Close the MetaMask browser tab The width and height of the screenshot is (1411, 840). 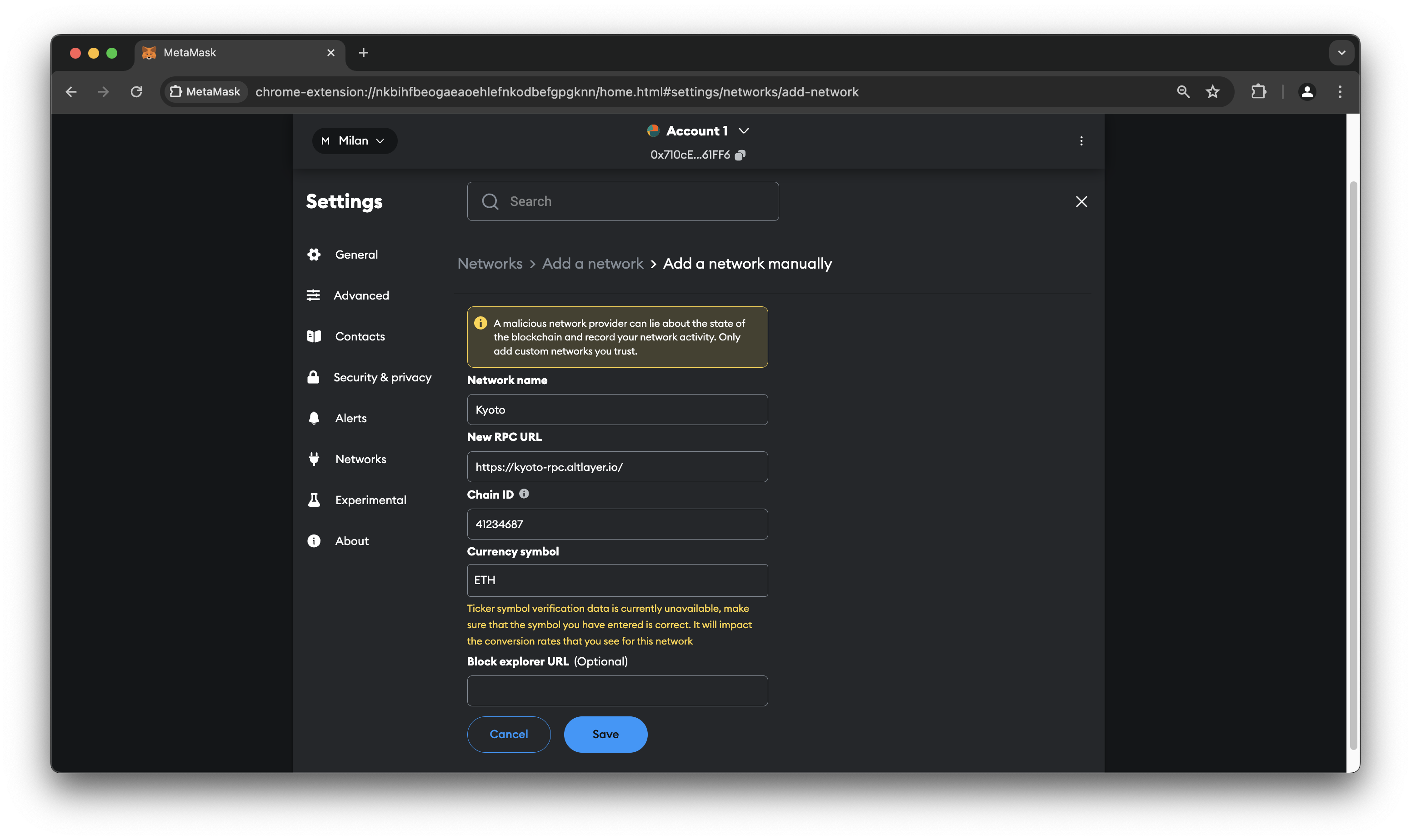click(331, 53)
